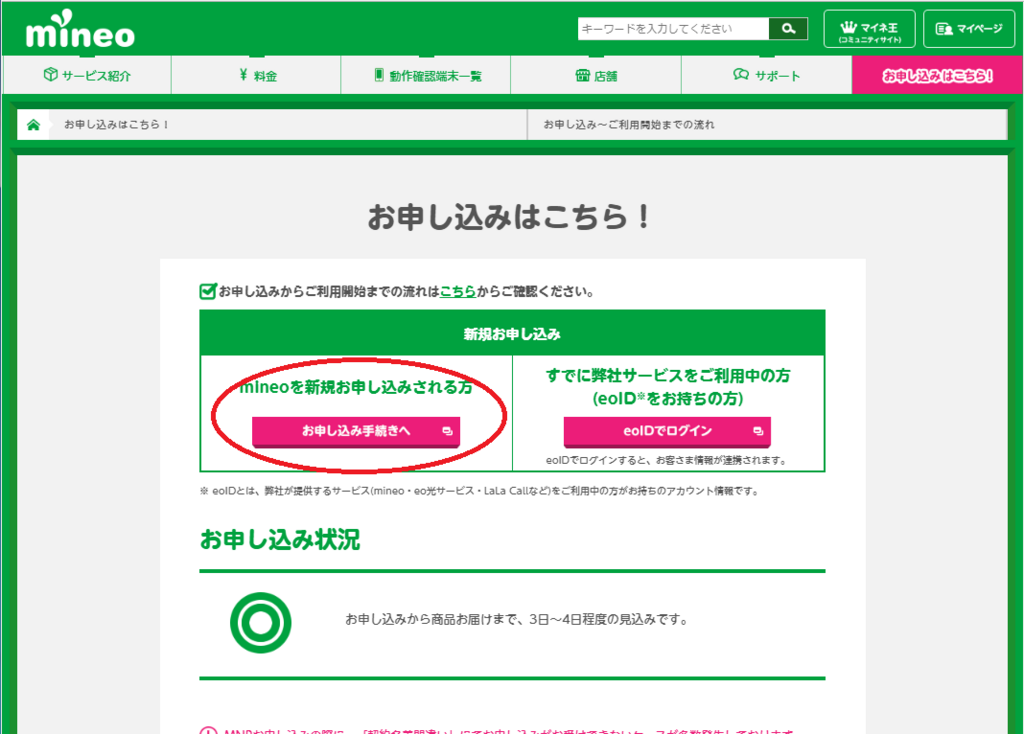Click the mineo logo
Screen dimensions: 1024x734
pyautogui.click(x=80, y=30)
